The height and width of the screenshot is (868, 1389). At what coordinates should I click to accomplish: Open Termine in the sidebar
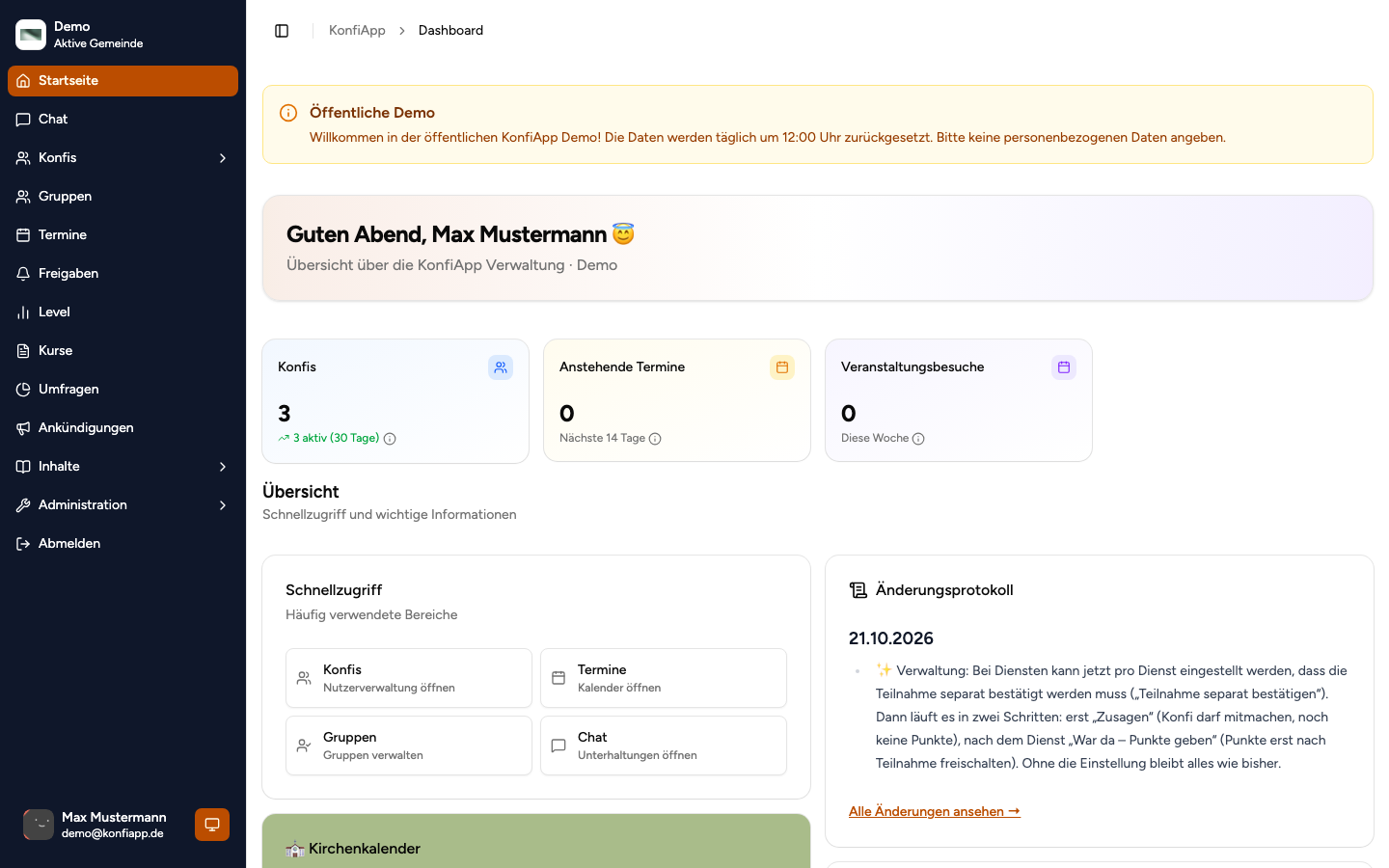[123, 235]
